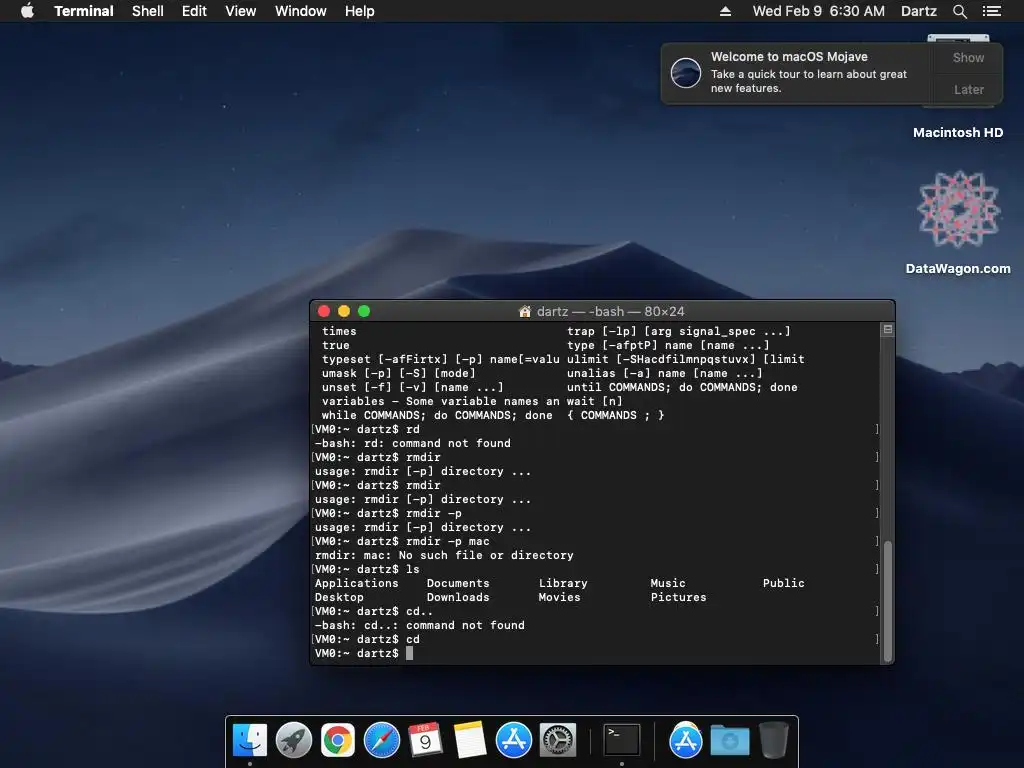Launch Safari from the Dock
Screen dimensions: 1024x768
tap(381, 740)
